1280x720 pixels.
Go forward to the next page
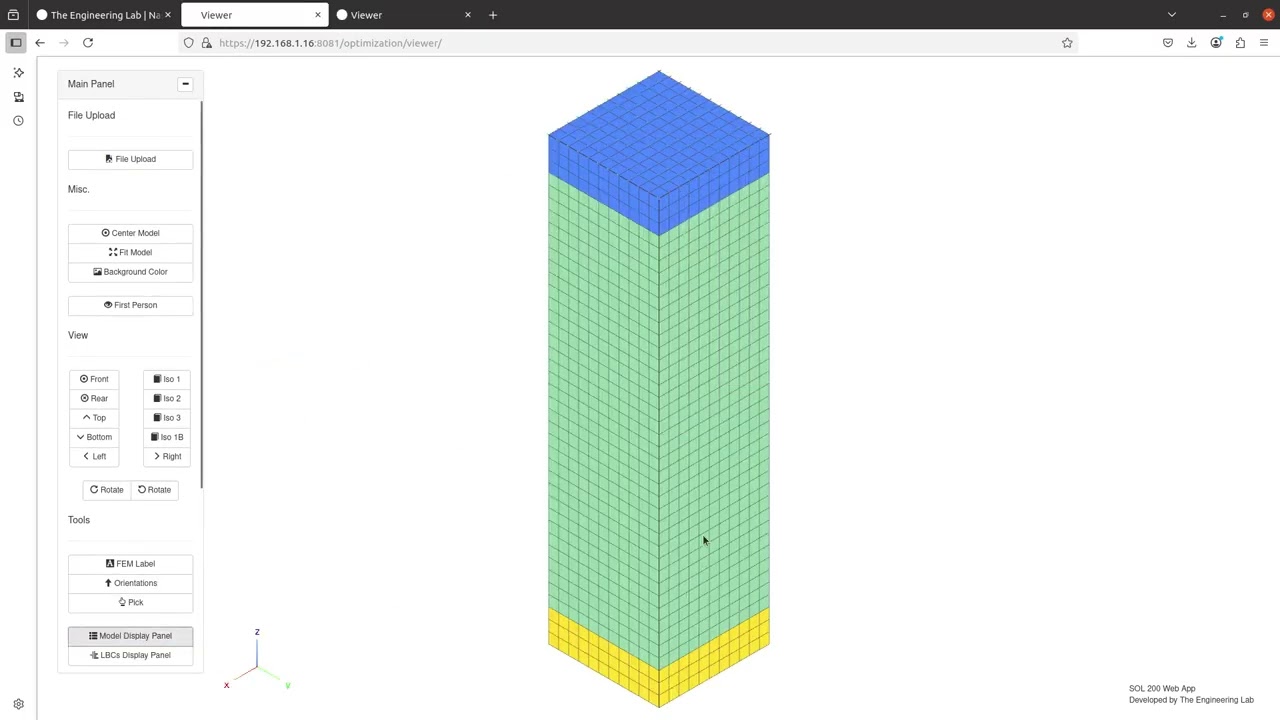tap(64, 43)
